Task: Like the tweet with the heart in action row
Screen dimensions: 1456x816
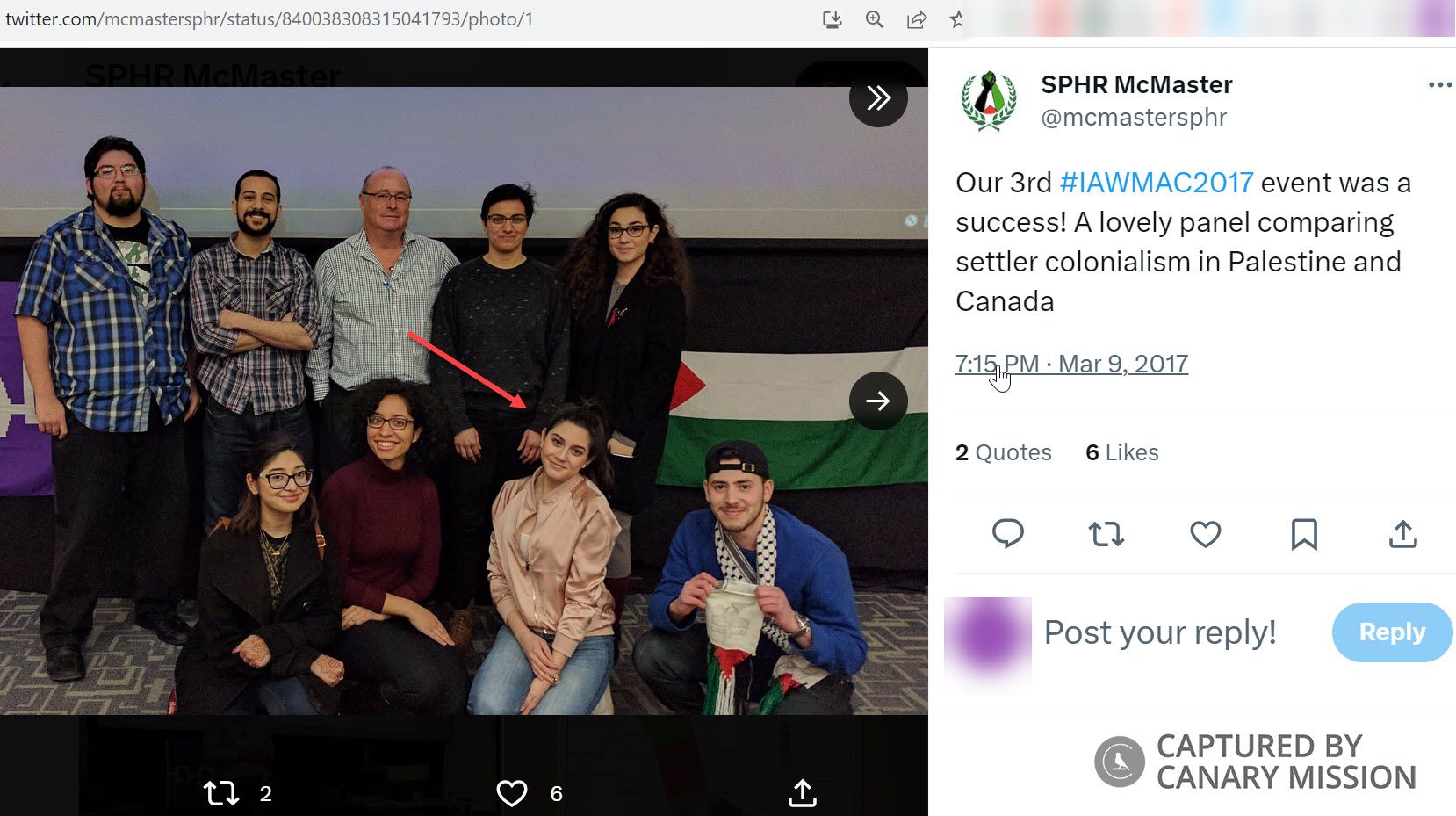Action: coord(1205,533)
